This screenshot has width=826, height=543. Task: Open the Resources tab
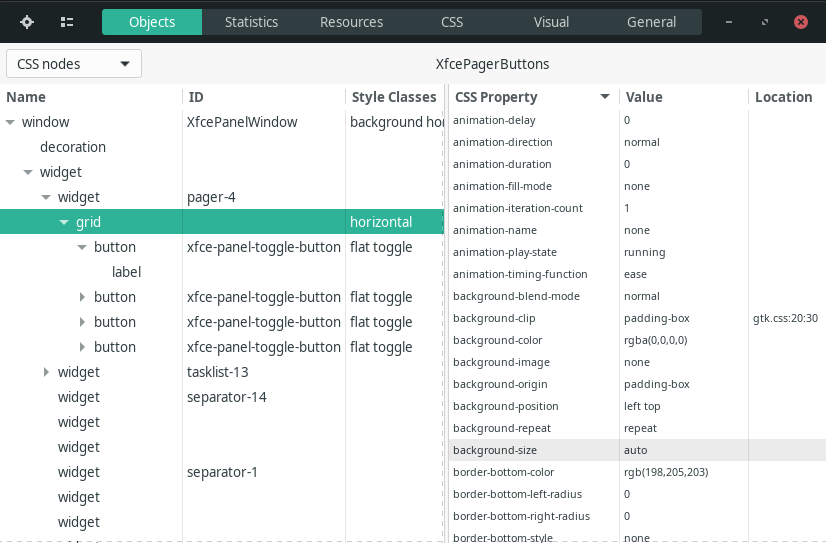click(351, 22)
